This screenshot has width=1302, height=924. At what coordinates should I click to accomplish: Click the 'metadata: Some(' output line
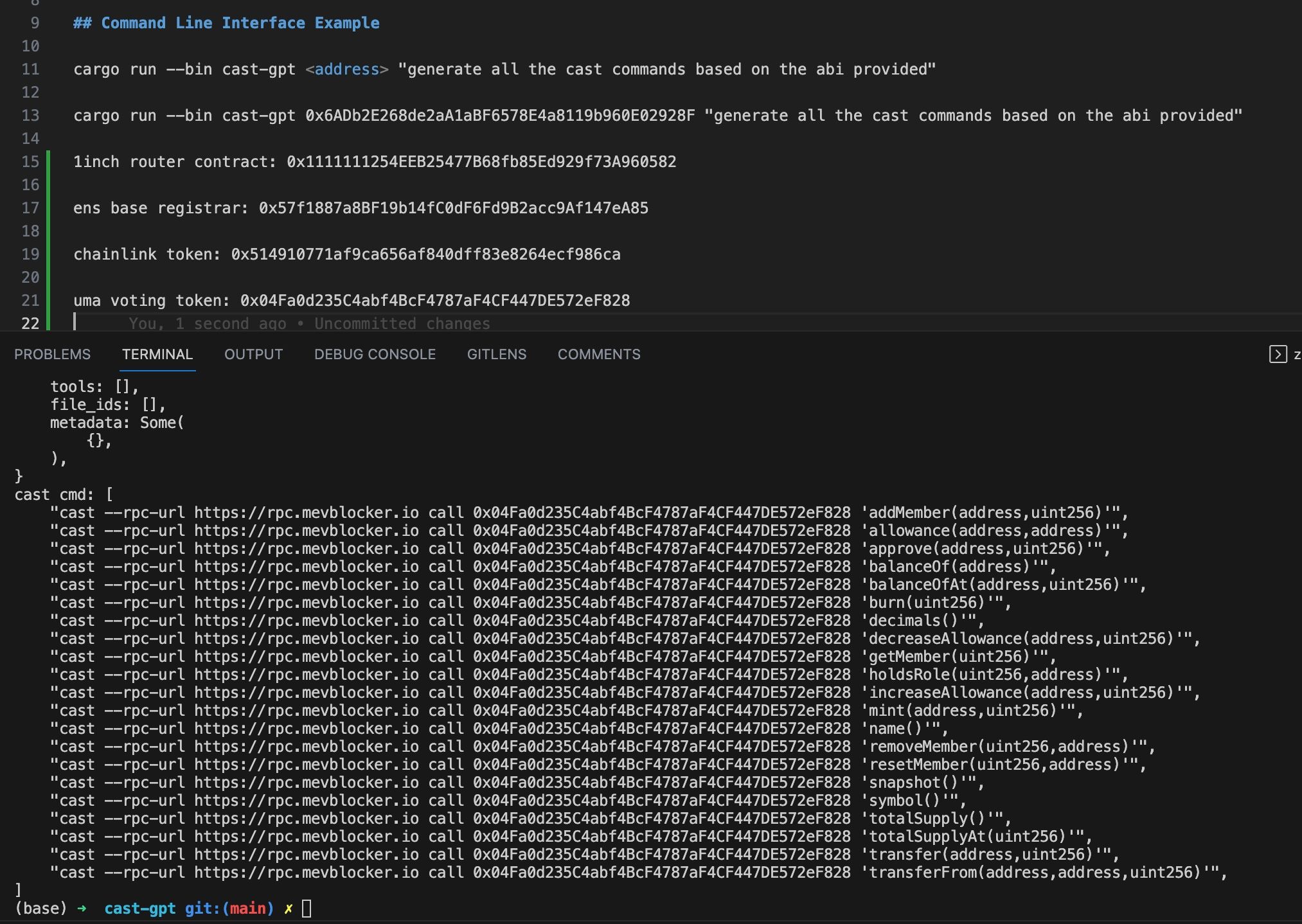(x=117, y=423)
